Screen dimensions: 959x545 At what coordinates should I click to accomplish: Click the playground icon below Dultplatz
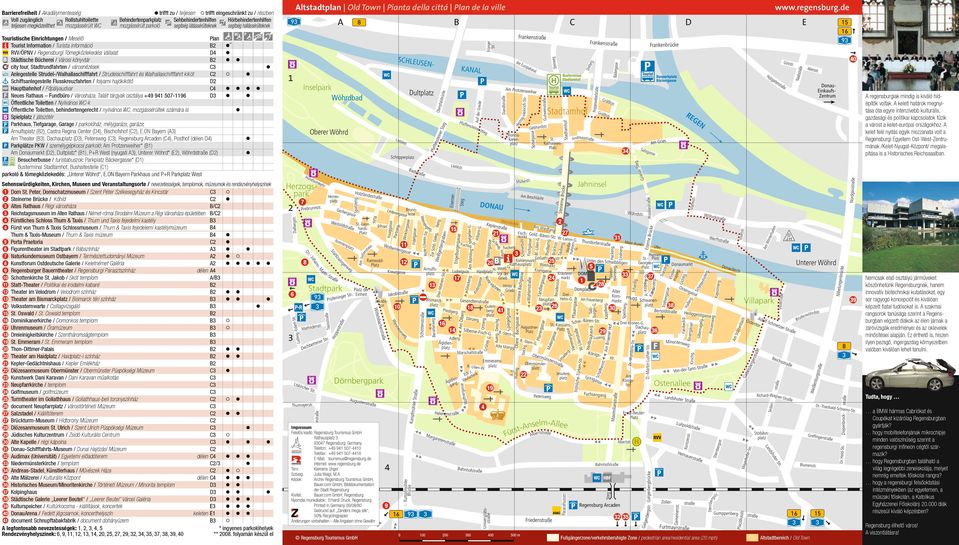pos(459,112)
